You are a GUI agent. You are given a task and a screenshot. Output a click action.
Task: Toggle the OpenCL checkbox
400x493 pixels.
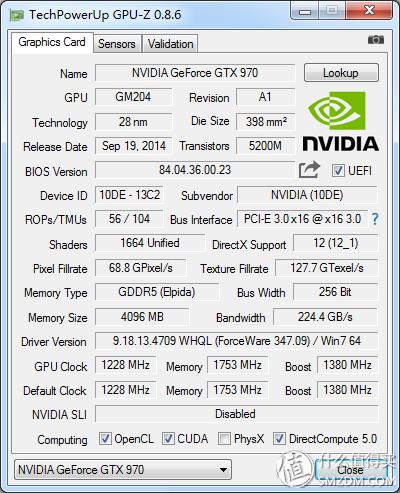(x=105, y=439)
